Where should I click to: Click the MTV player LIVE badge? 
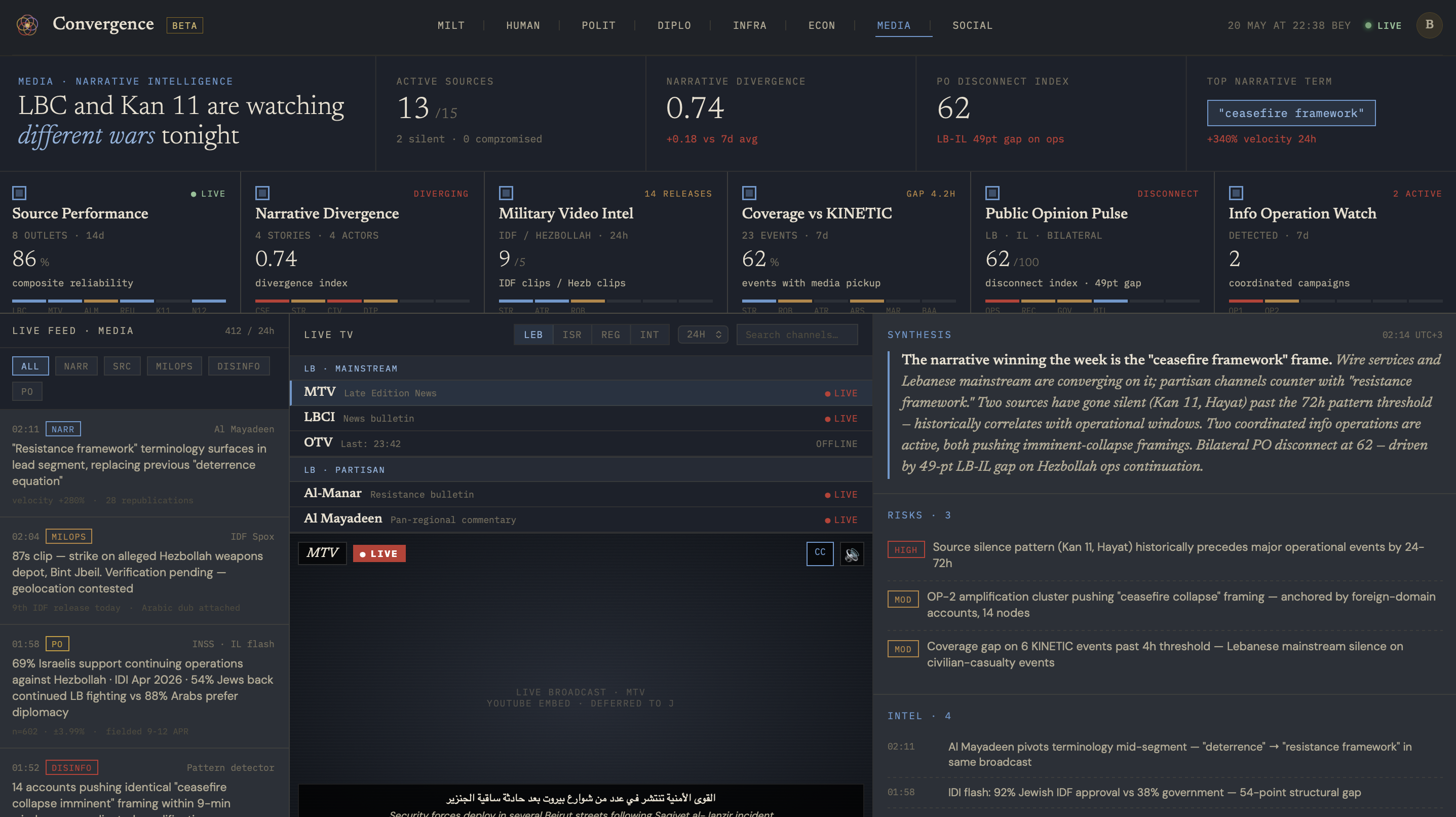click(x=379, y=553)
